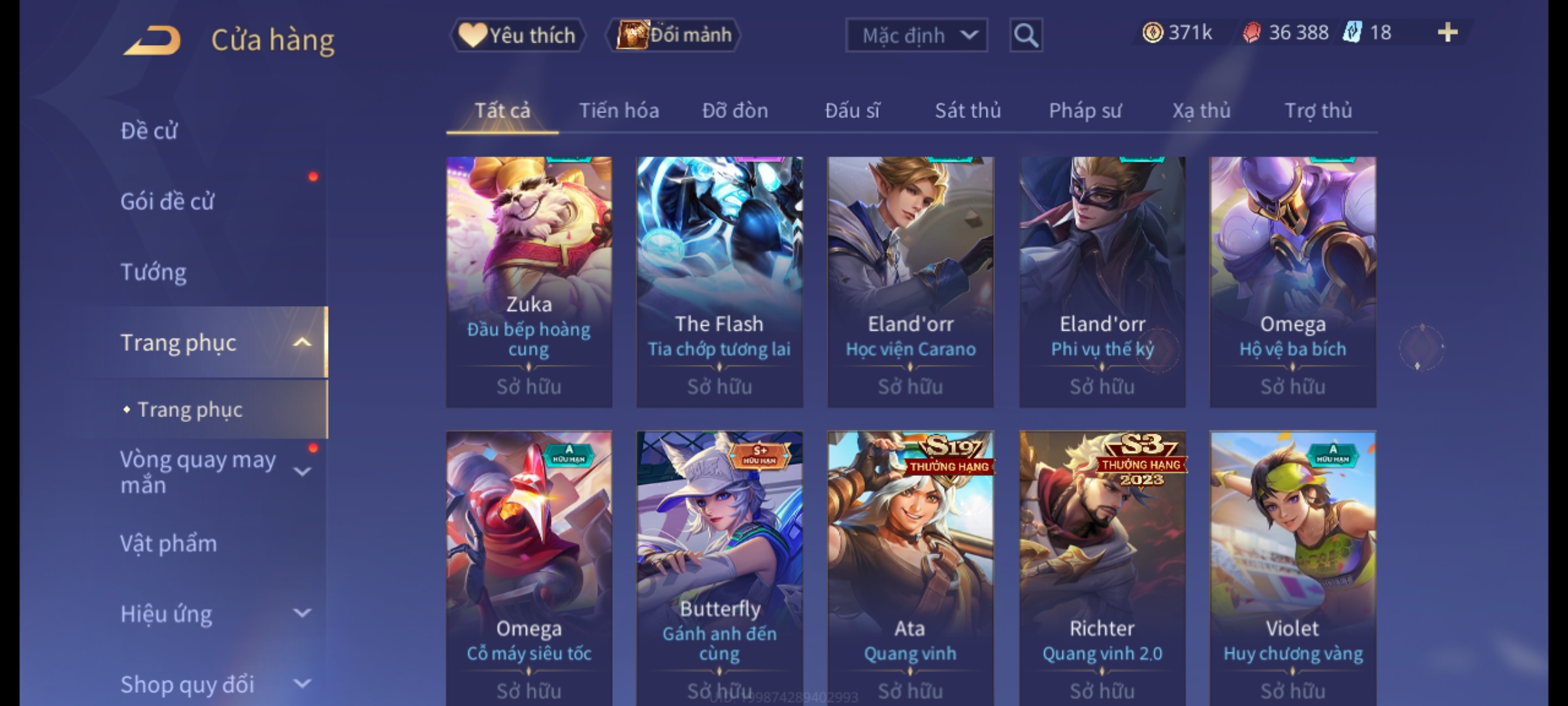Open Yêu thích heart favorites

(517, 35)
